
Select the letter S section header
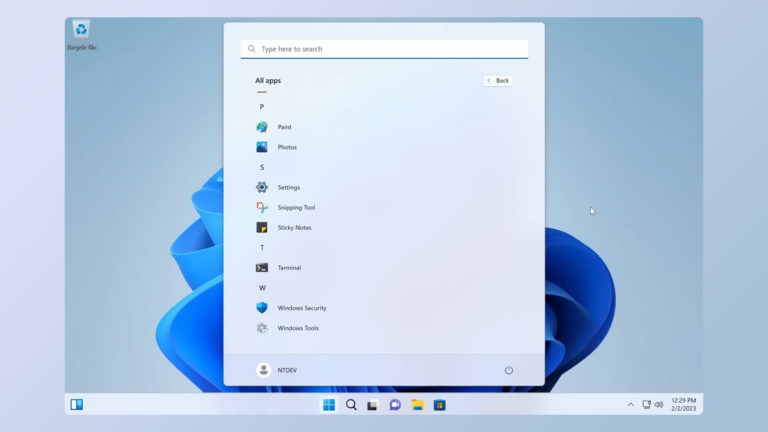coord(262,167)
